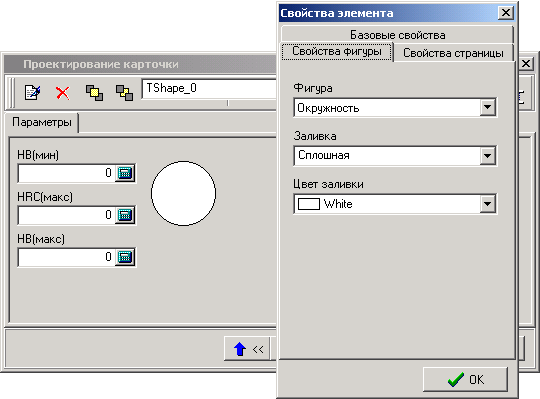
Task: Open calculator for the HRC(макс) field
Action: [125, 215]
